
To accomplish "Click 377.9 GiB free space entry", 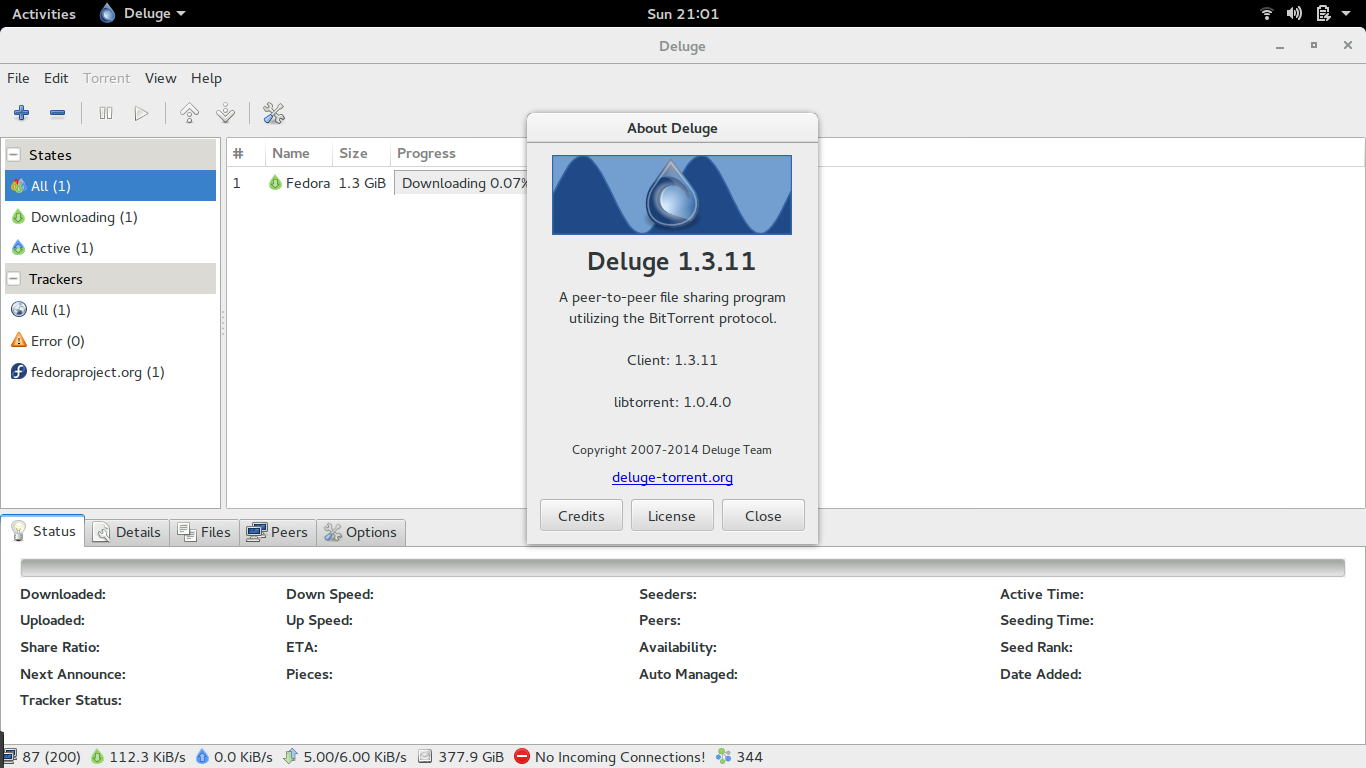I will click(461, 757).
